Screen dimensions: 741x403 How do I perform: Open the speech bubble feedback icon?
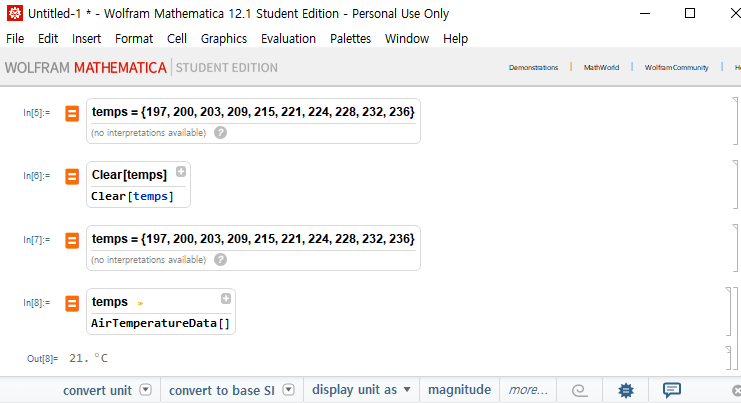672,390
